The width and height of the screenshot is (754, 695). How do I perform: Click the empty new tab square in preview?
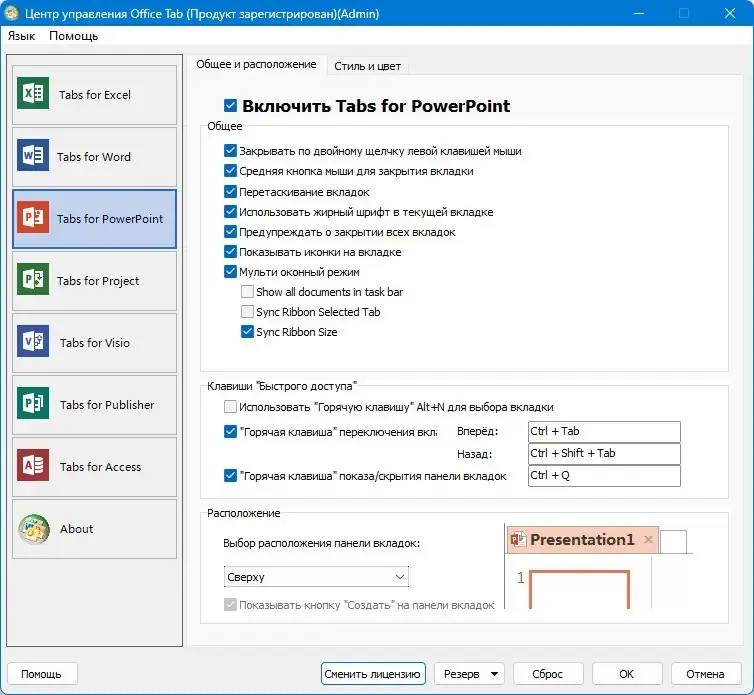(673, 542)
